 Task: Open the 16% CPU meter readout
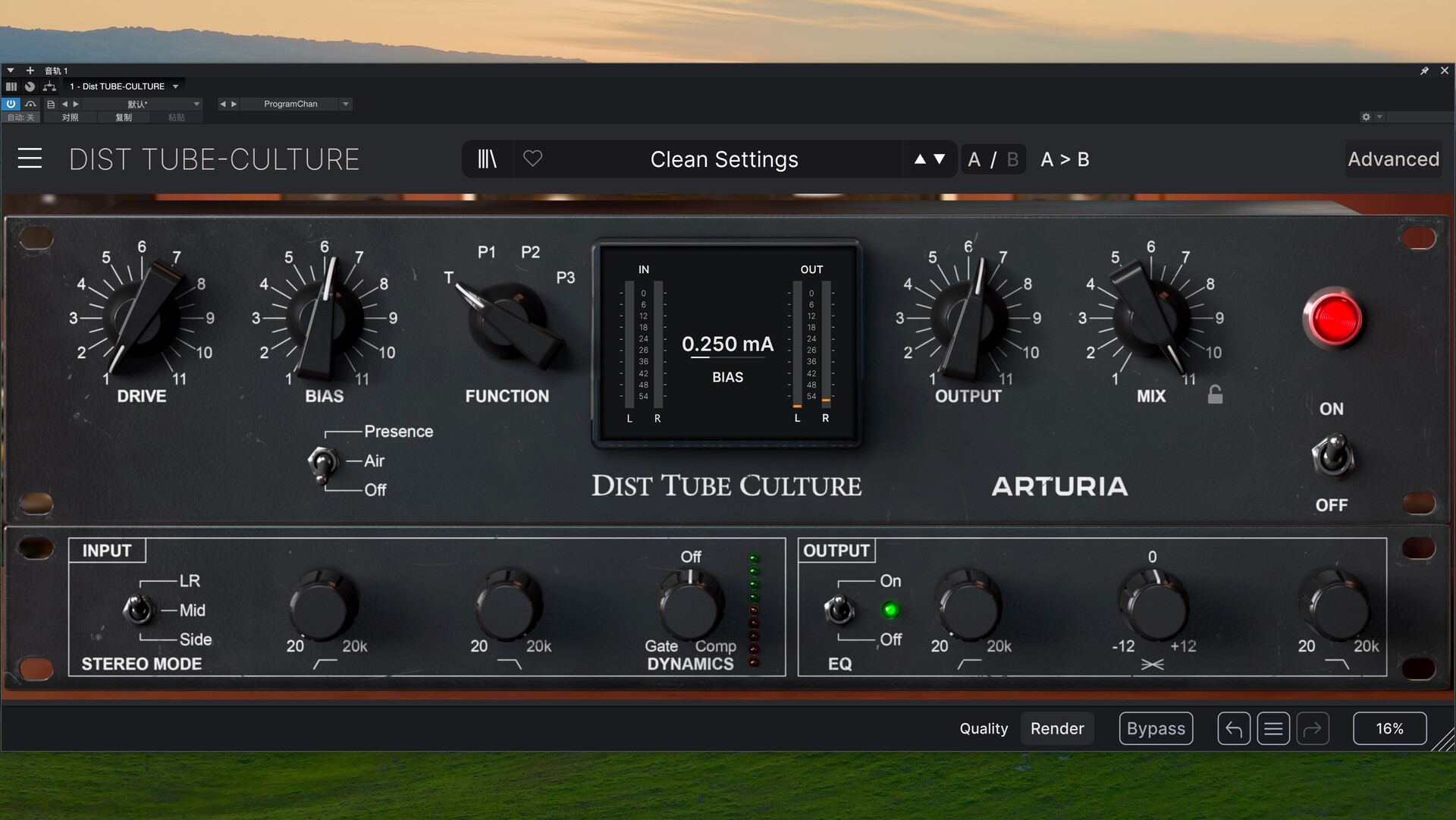pyautogui.click(x=1389, y=729)
